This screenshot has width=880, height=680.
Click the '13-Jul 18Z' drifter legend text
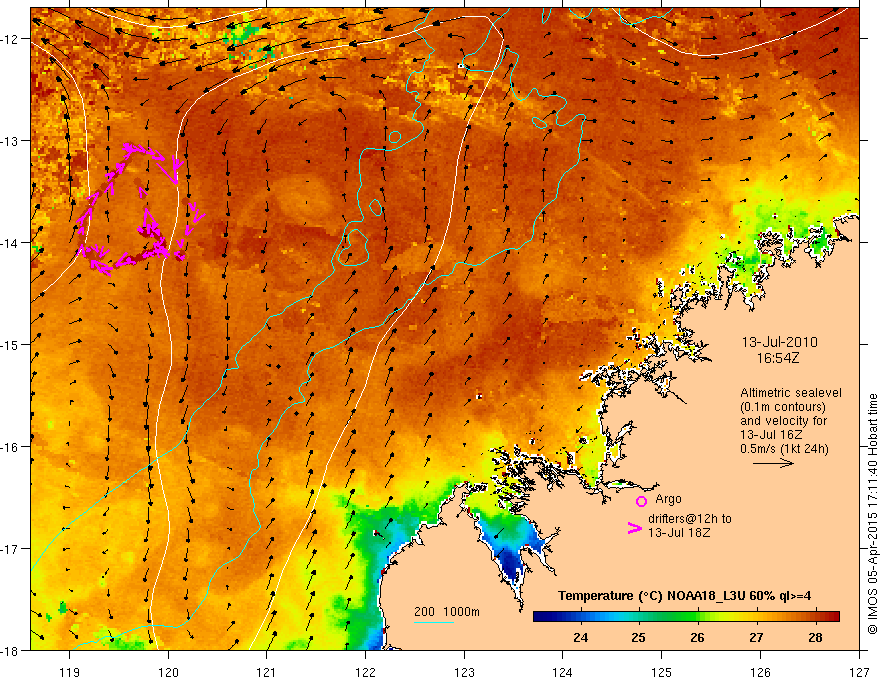point(679,532)
